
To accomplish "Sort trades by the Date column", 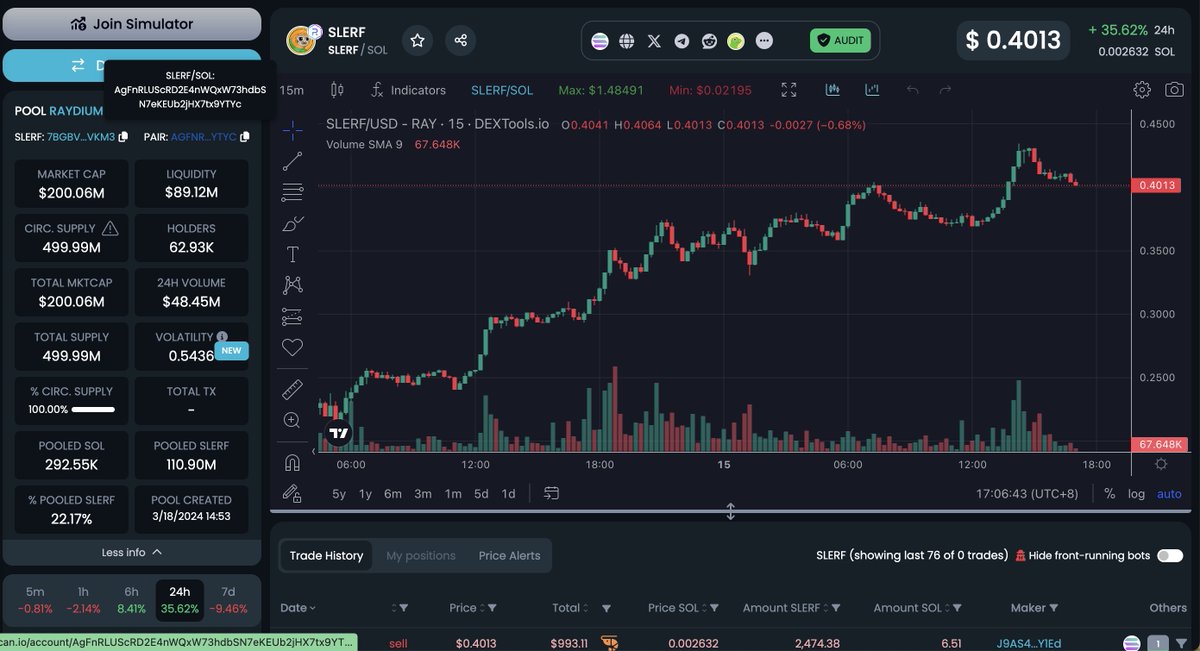I will coord(298,608).
